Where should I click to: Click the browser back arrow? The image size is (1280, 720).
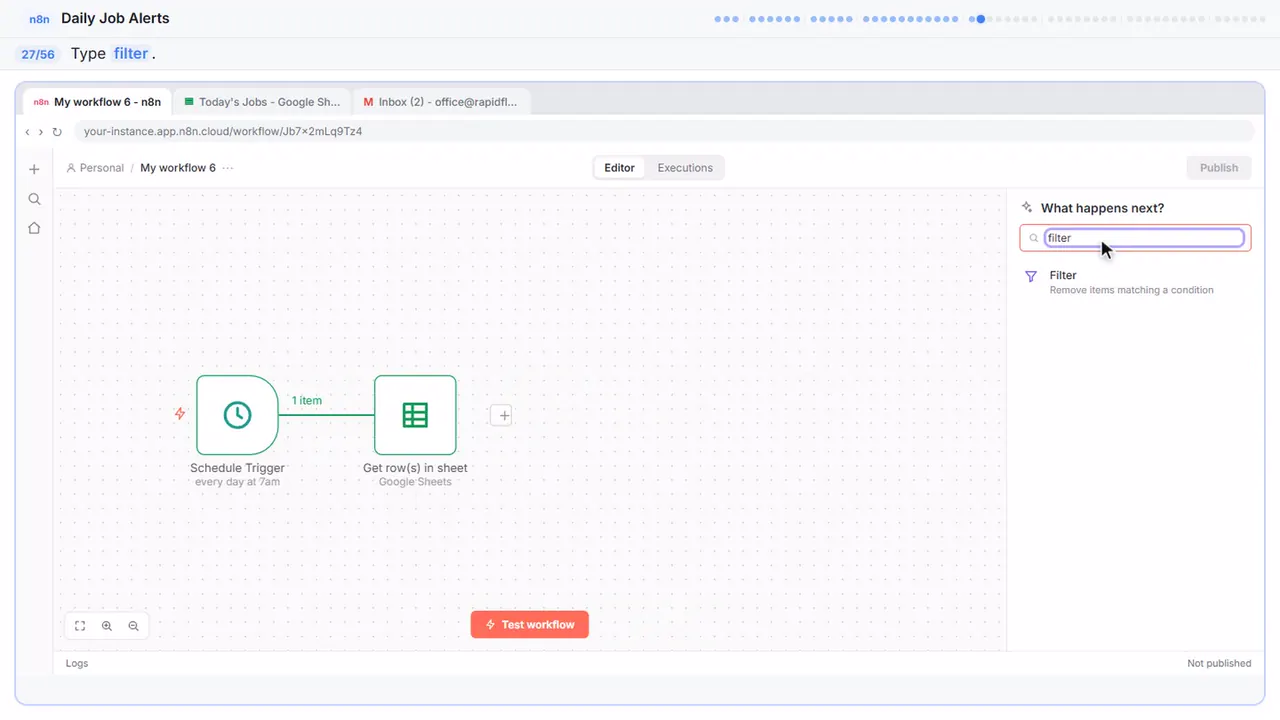(x=27, y=132)
